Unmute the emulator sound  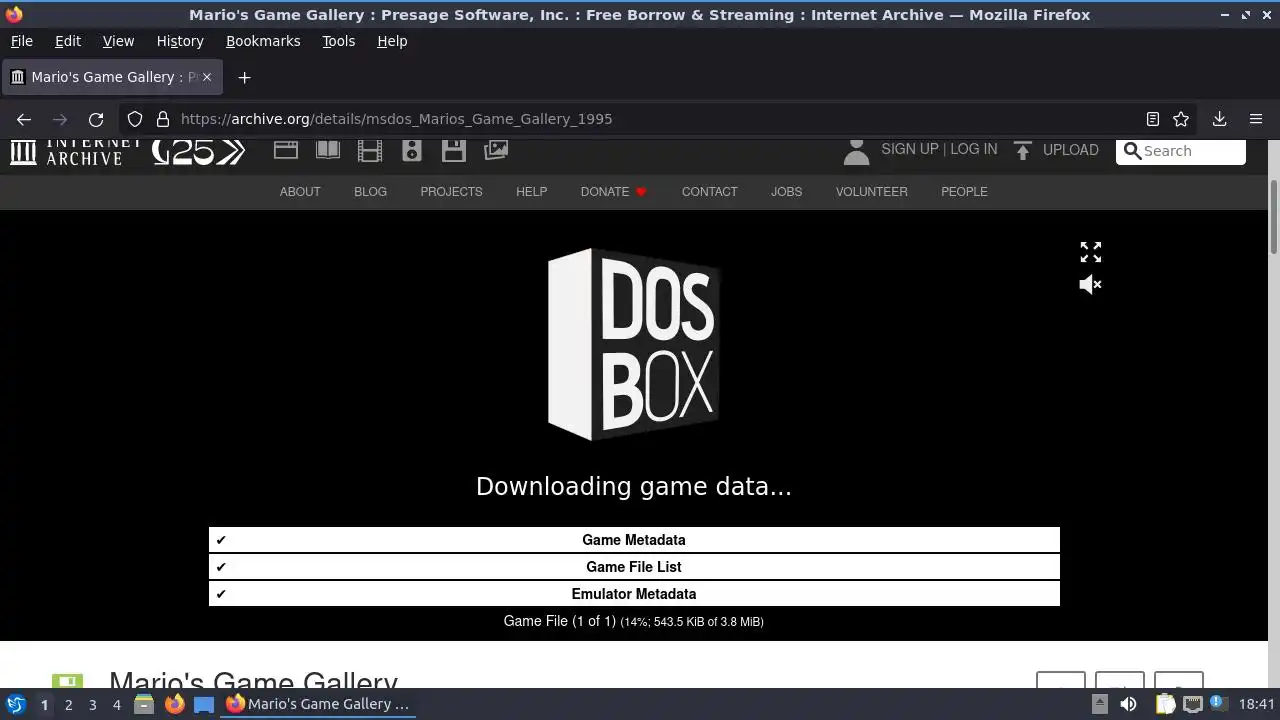click(1090, 285)
